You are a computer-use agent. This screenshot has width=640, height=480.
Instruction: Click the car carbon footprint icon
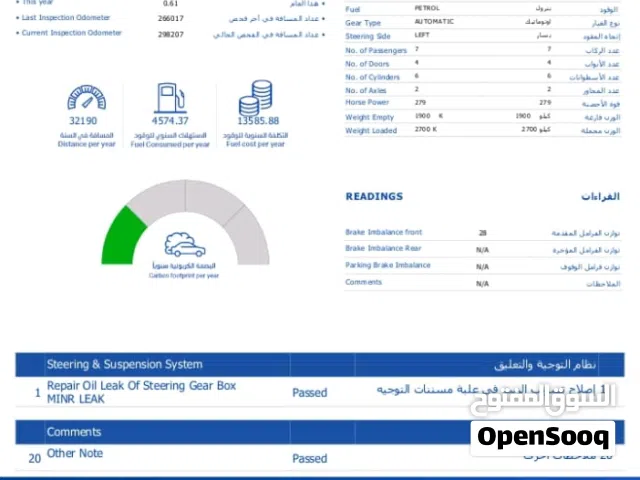[185, 244]
